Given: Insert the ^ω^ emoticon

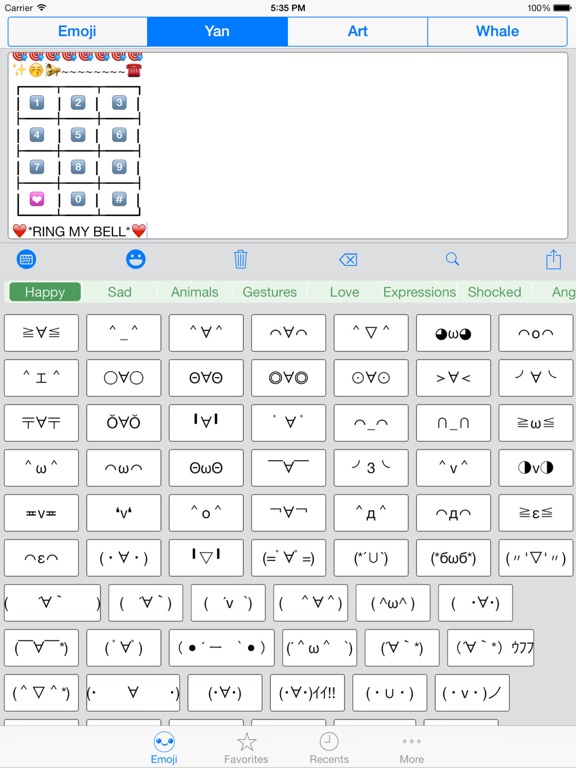Looking at the screenshot, I should pos(41,468).
